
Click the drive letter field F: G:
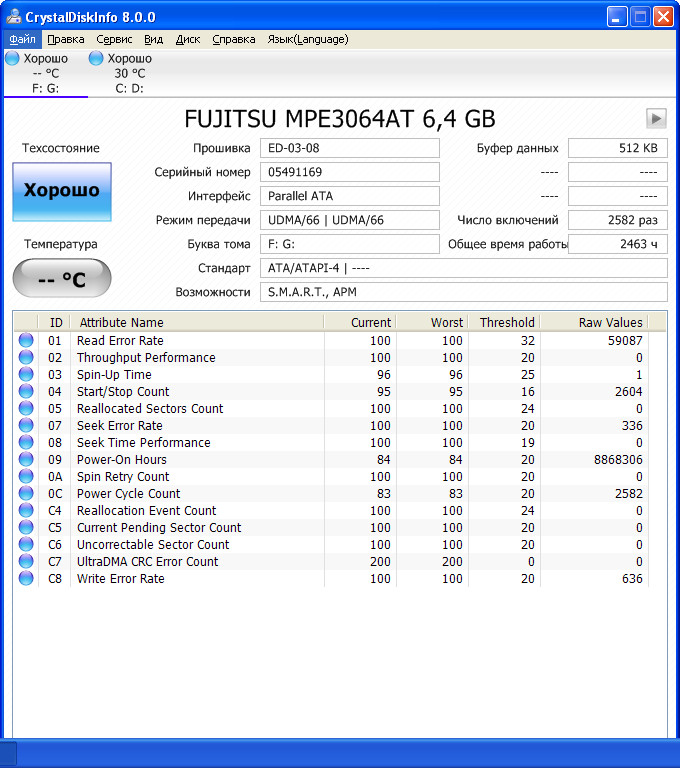(350, 244)
